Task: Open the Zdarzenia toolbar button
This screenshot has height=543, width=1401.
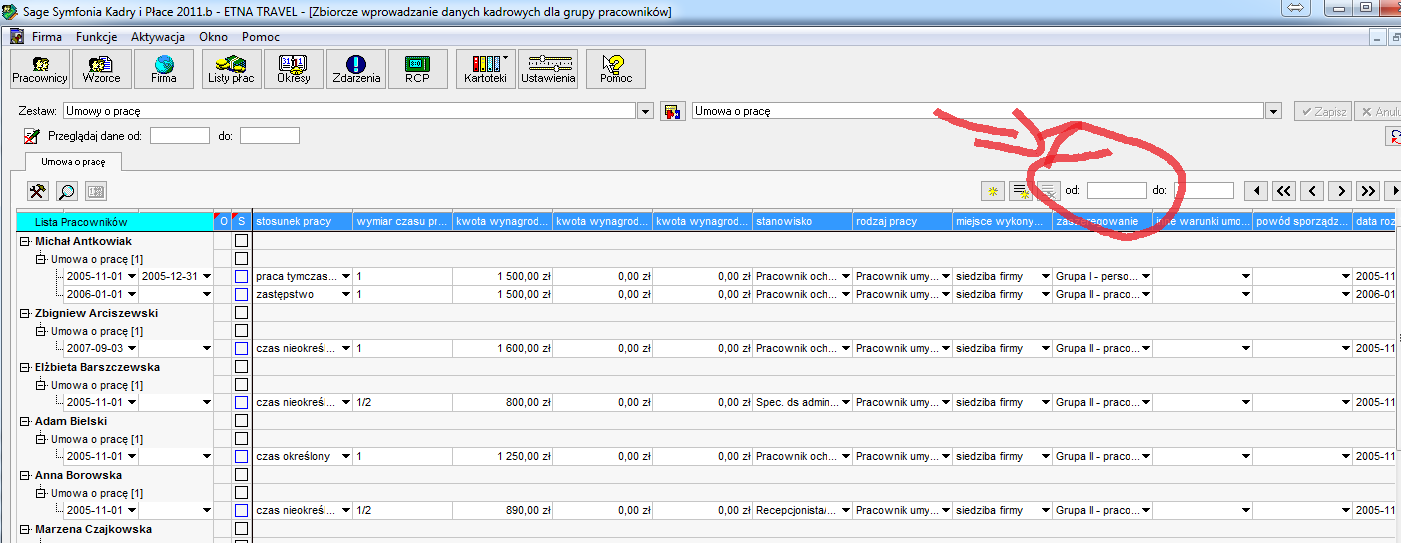Action: [356, 68]
